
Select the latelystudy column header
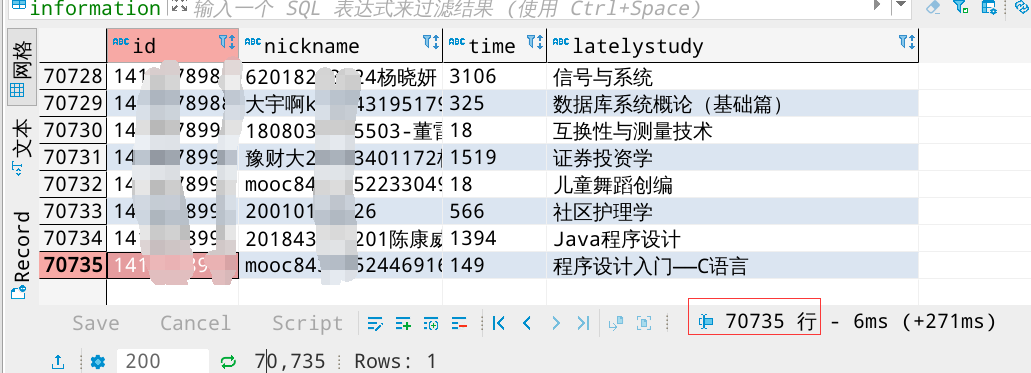click(x=732, y=45)
